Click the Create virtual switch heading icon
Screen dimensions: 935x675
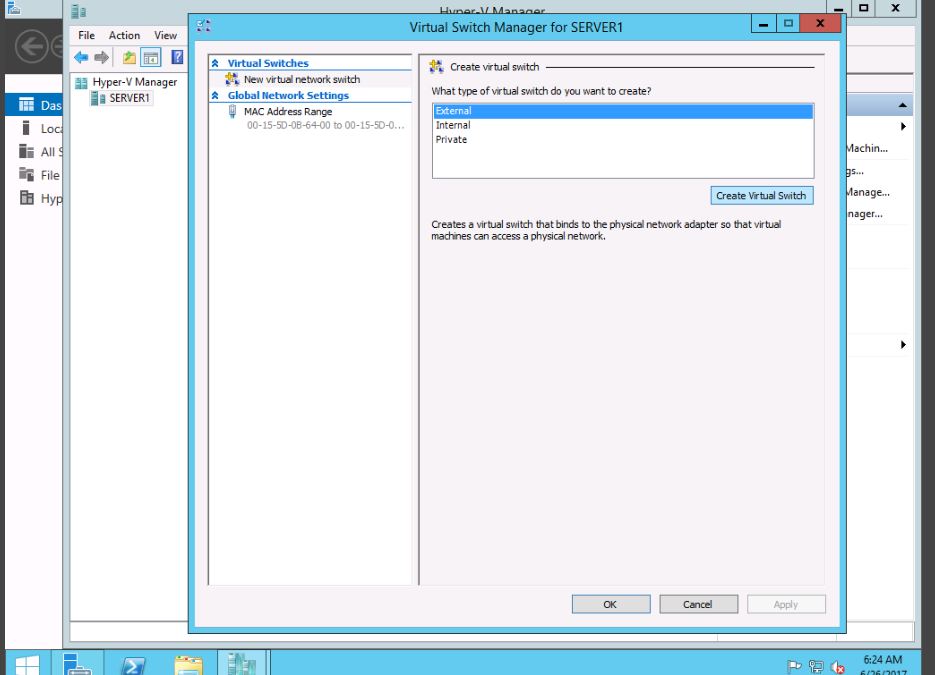[x=436, y=67]
